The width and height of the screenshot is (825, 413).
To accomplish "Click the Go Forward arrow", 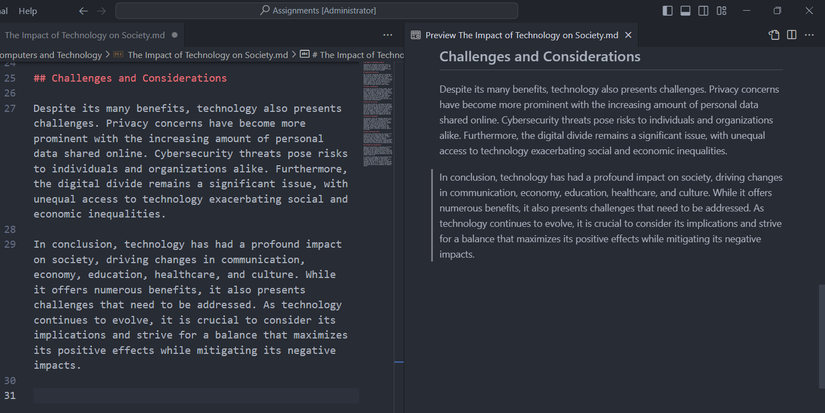I will click(101, 11).
